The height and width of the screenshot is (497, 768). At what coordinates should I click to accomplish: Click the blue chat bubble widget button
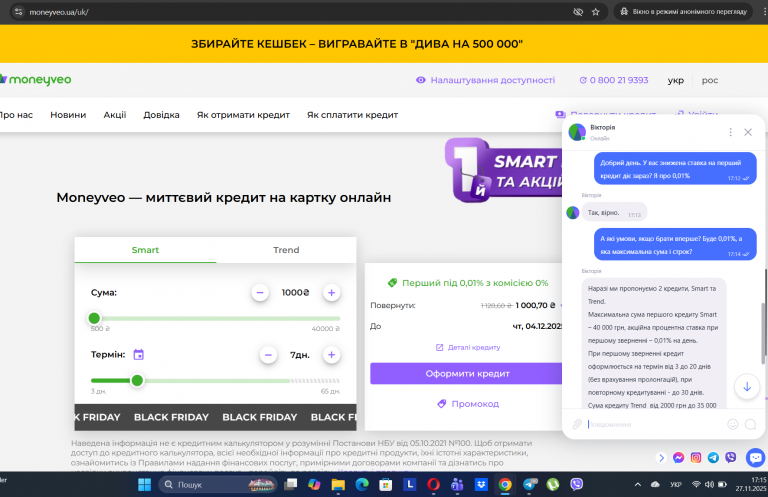755,458
